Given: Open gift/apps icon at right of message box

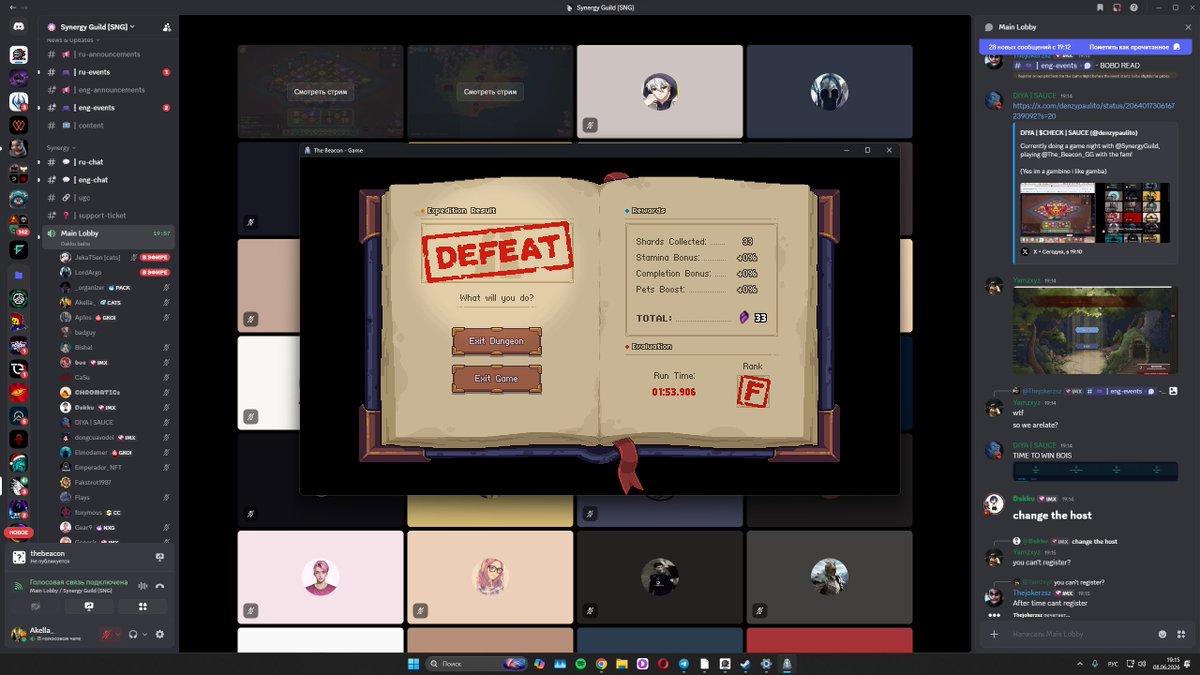Looking at the screenshot, I should (1183, 634).
